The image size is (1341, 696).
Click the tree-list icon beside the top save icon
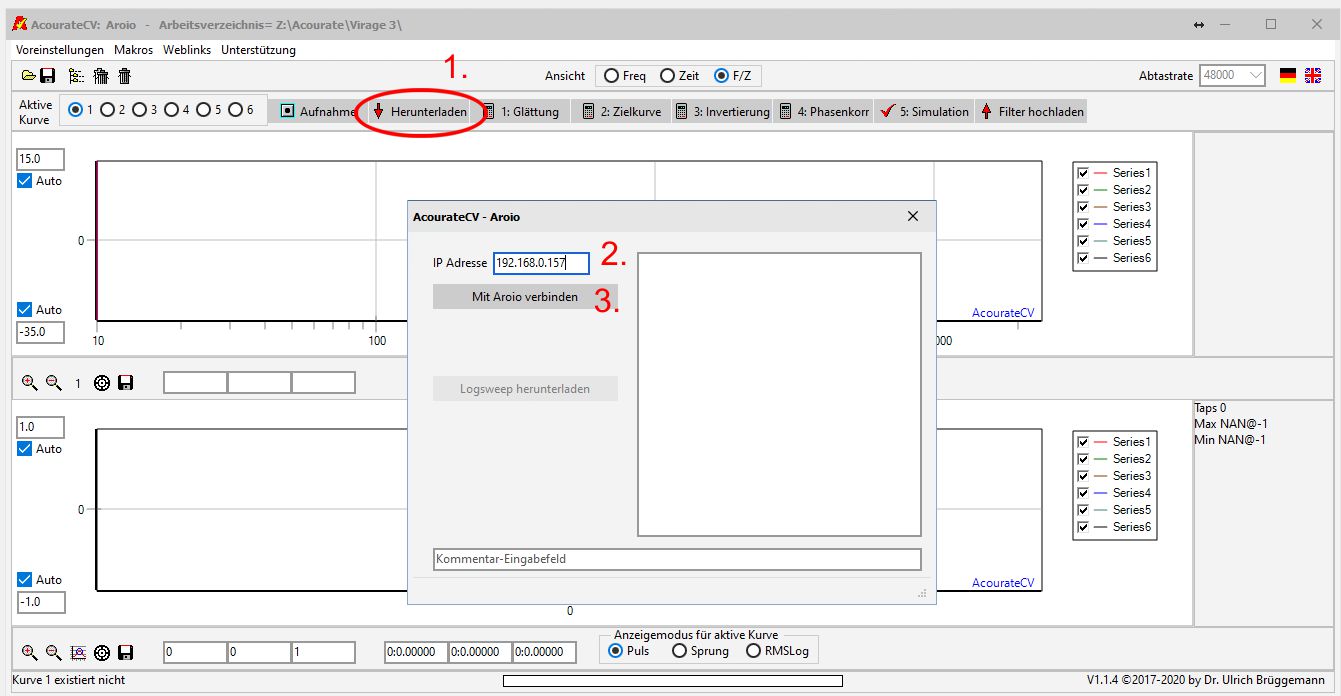[x=76, y=75]
